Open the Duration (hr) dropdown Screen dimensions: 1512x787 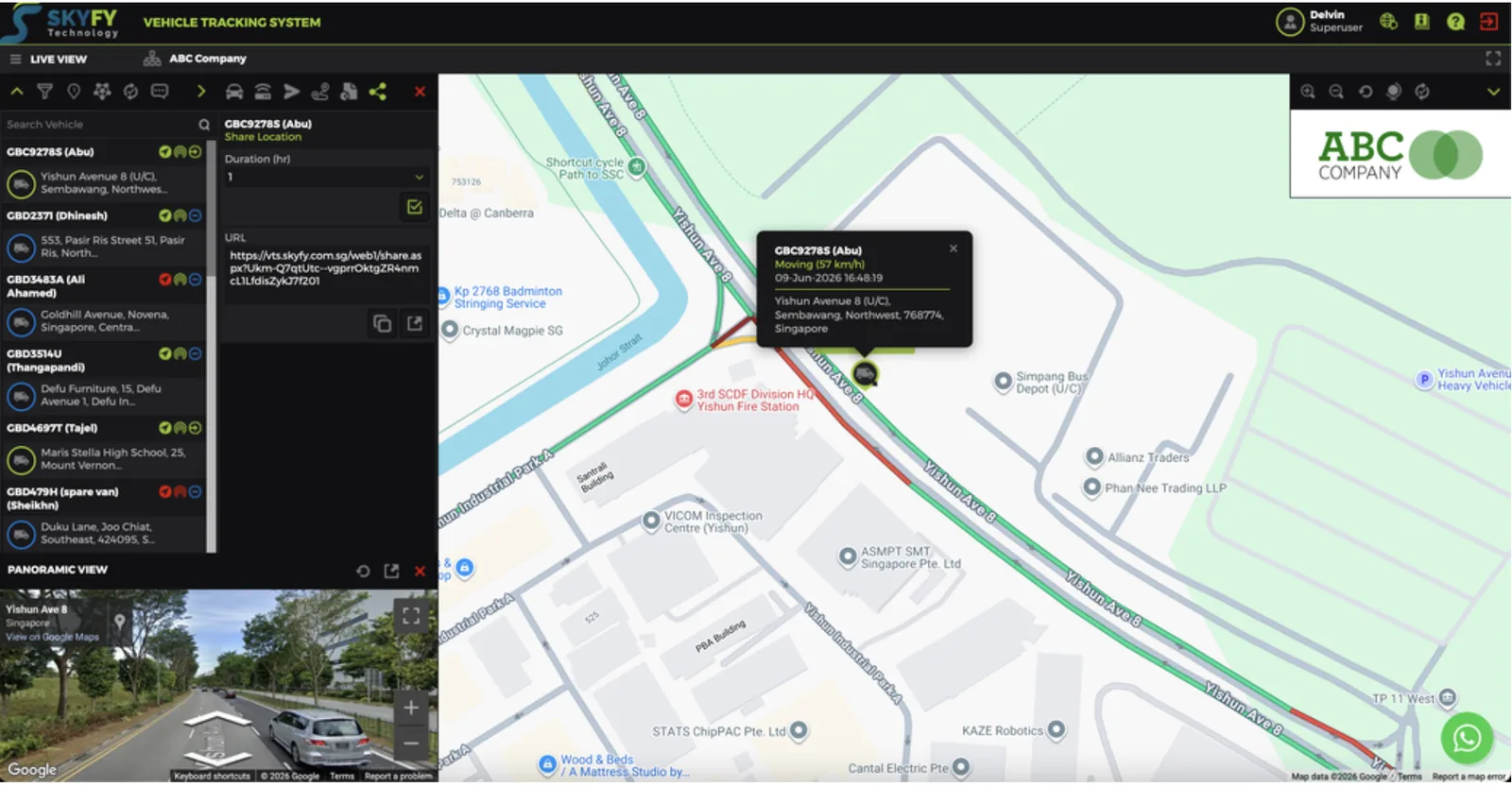click(326, 177)
